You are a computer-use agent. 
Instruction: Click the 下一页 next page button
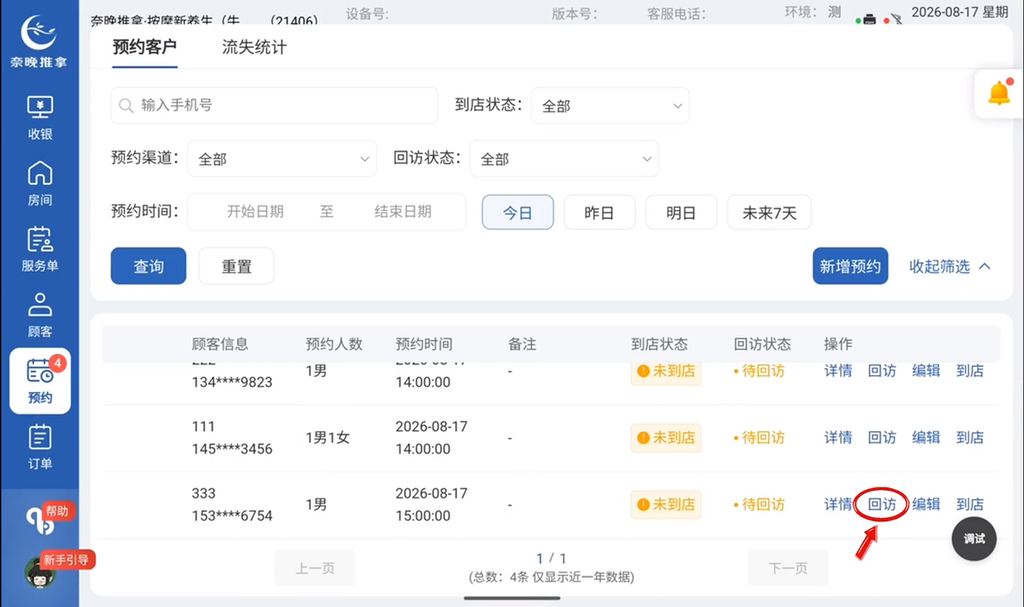tap(788, 568)
